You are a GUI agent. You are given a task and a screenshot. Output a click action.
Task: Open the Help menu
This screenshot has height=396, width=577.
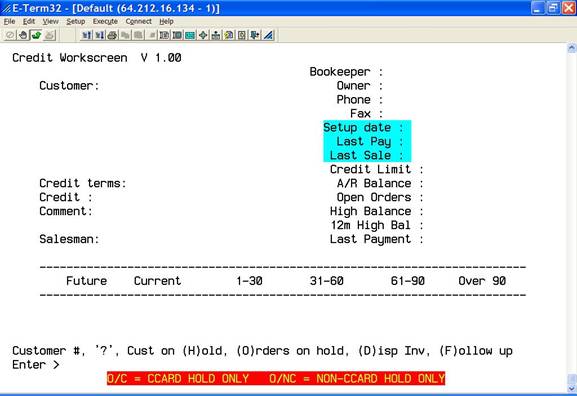[166, 21]
